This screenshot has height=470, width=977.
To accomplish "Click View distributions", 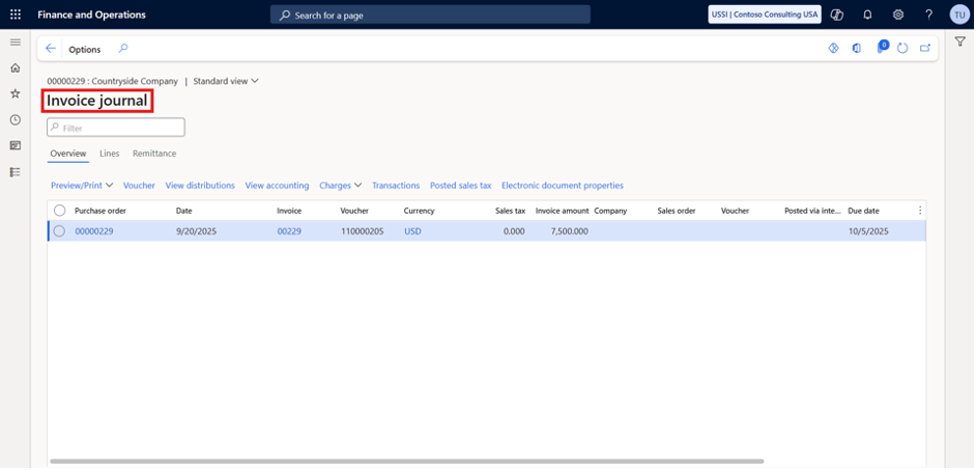I will 200,185.
